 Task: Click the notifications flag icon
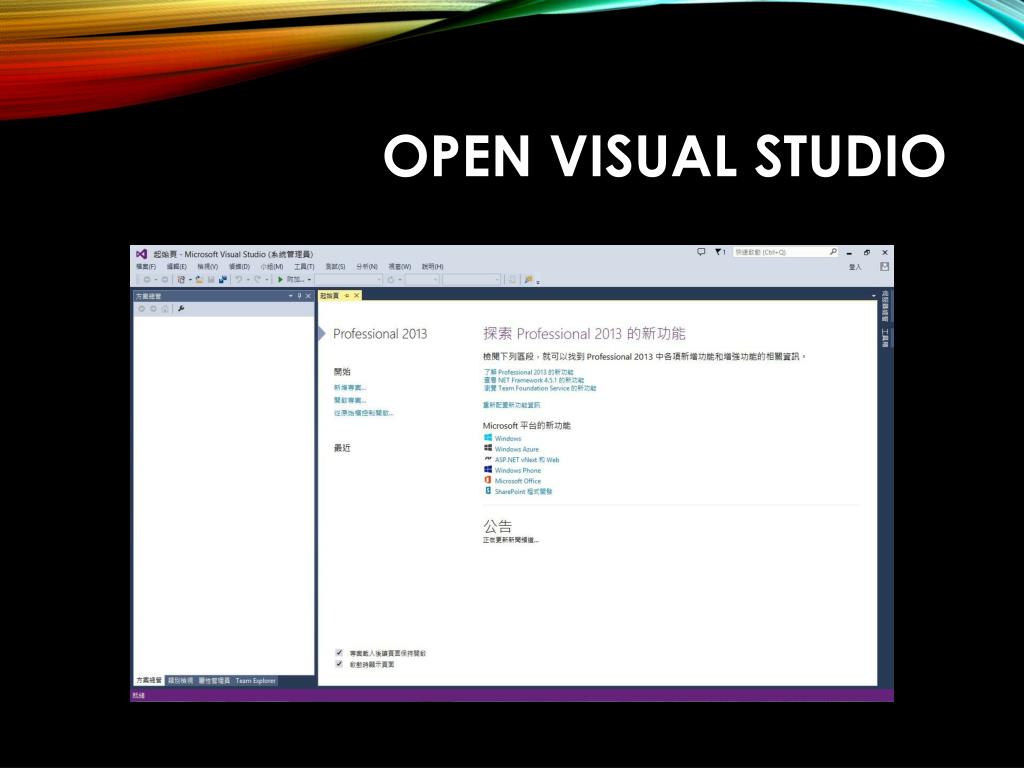pos(719,251)
